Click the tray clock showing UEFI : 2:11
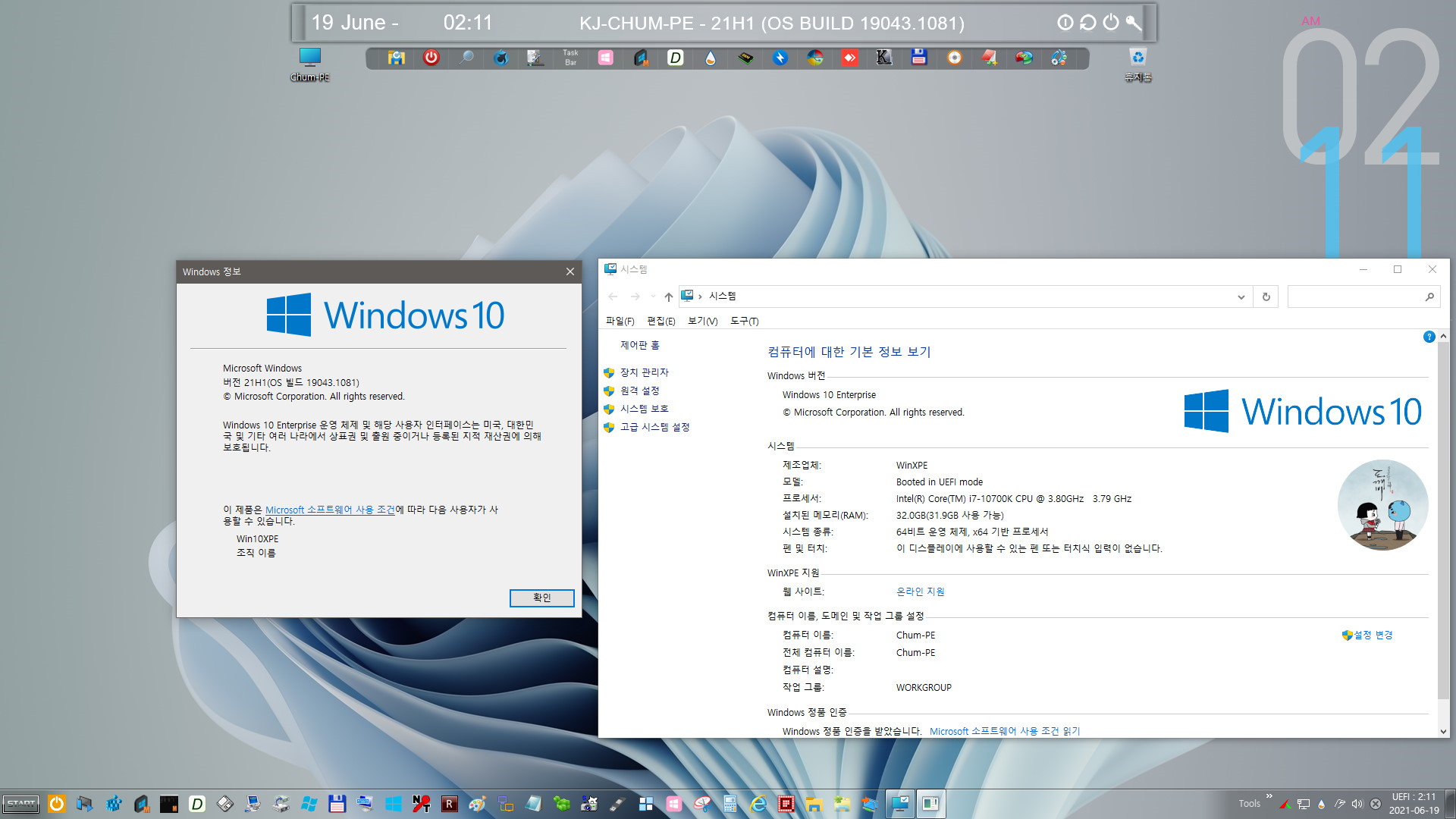The width and height of the screenshot is (1456, 819). click(x=1414, y=803)
